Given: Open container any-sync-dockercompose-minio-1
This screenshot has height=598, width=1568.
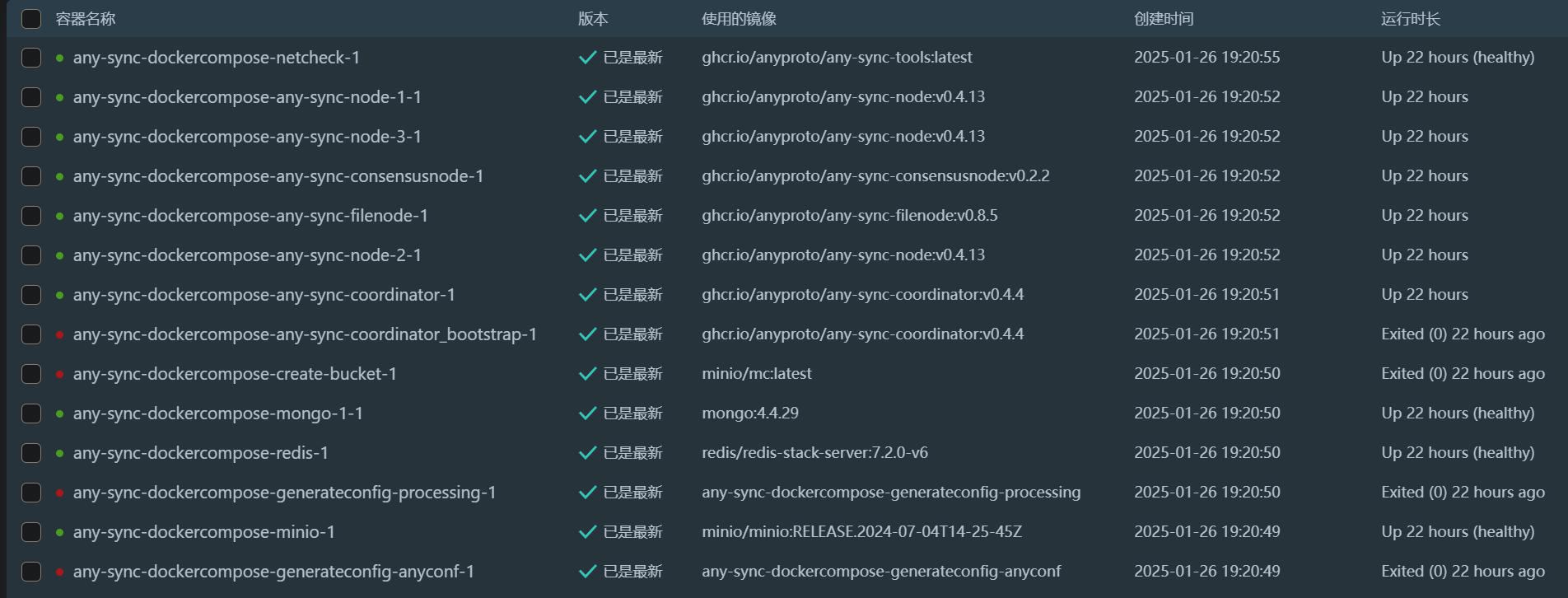Looking at the screenshot, I should coord(203,532).
